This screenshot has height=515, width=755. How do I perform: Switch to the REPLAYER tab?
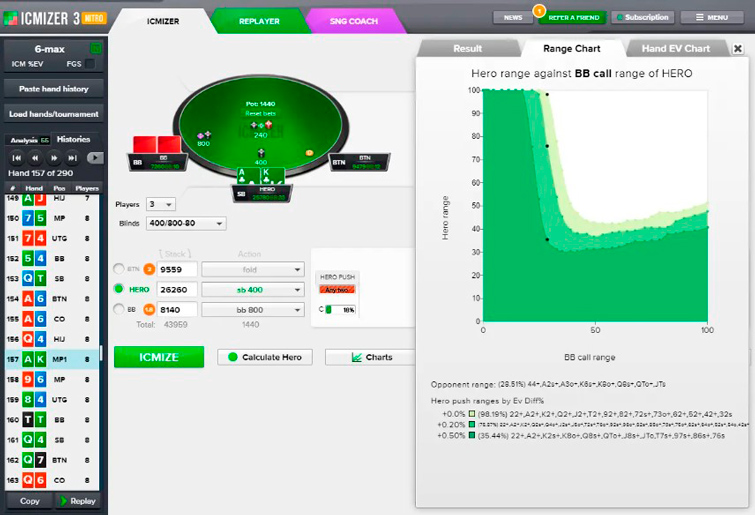pos(259,21)
